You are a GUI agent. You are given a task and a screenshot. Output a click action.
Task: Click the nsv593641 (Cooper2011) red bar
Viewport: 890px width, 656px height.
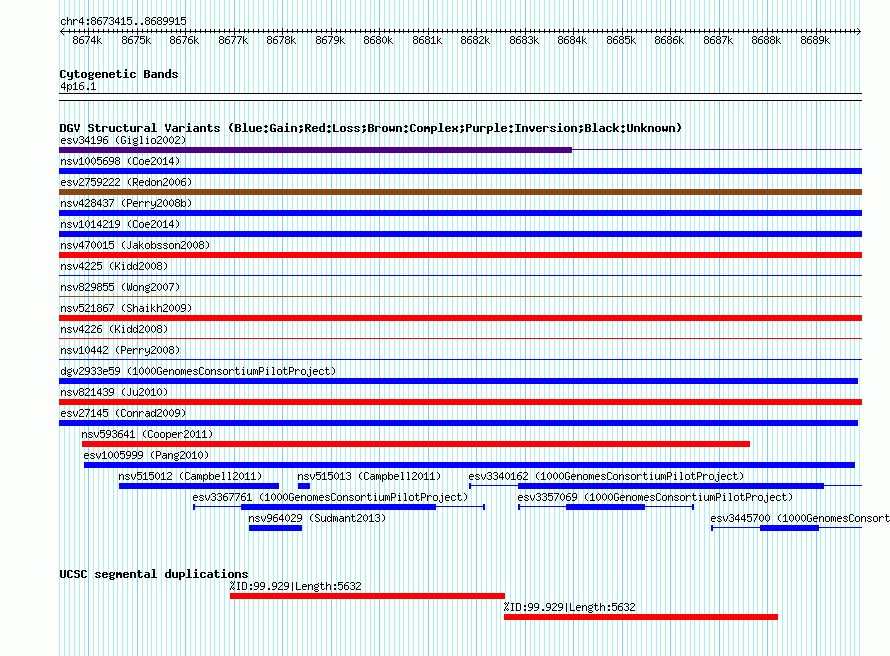coord(415,444)
